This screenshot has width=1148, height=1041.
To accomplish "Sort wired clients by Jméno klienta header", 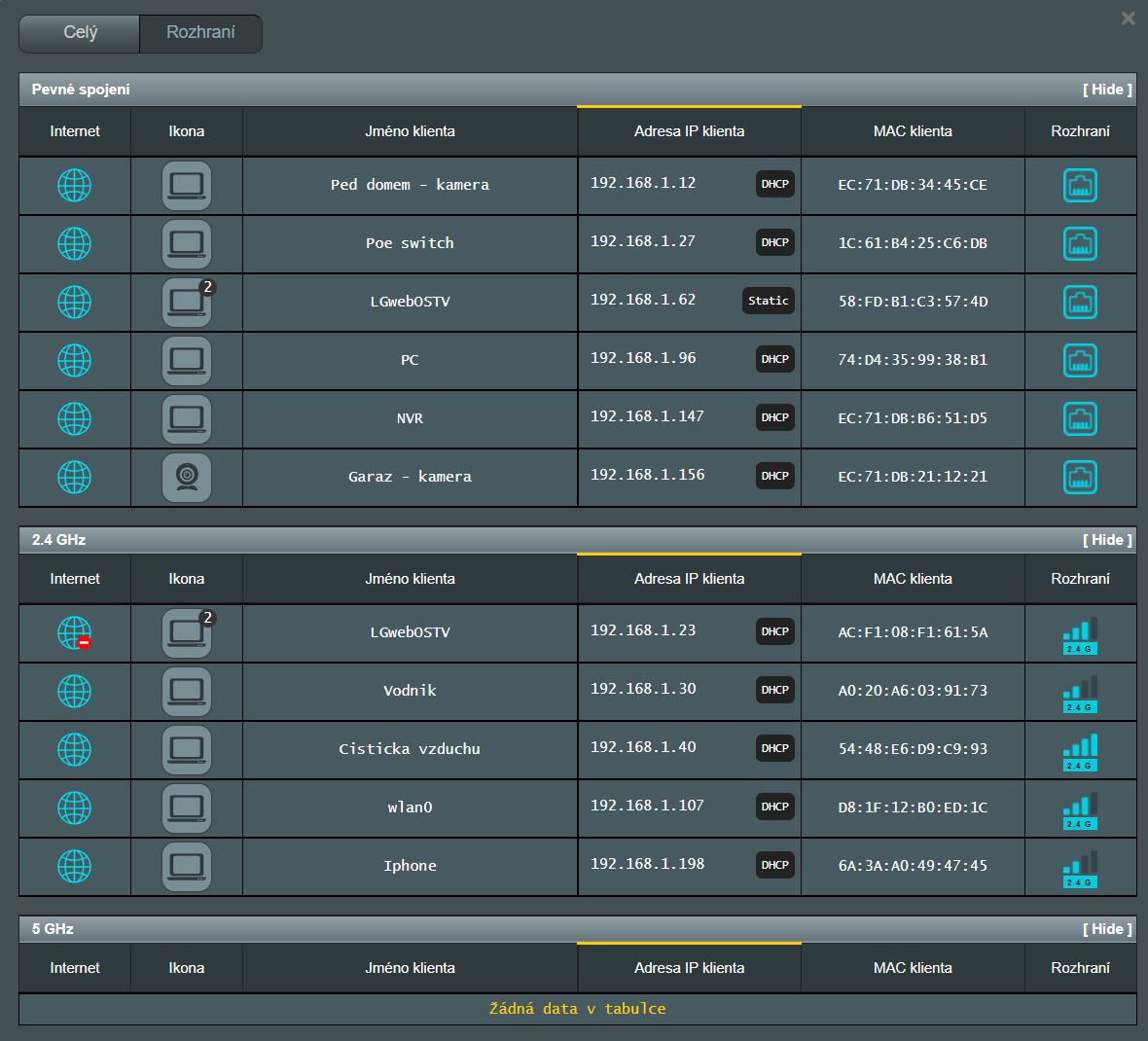I will (x=410, y=131).
